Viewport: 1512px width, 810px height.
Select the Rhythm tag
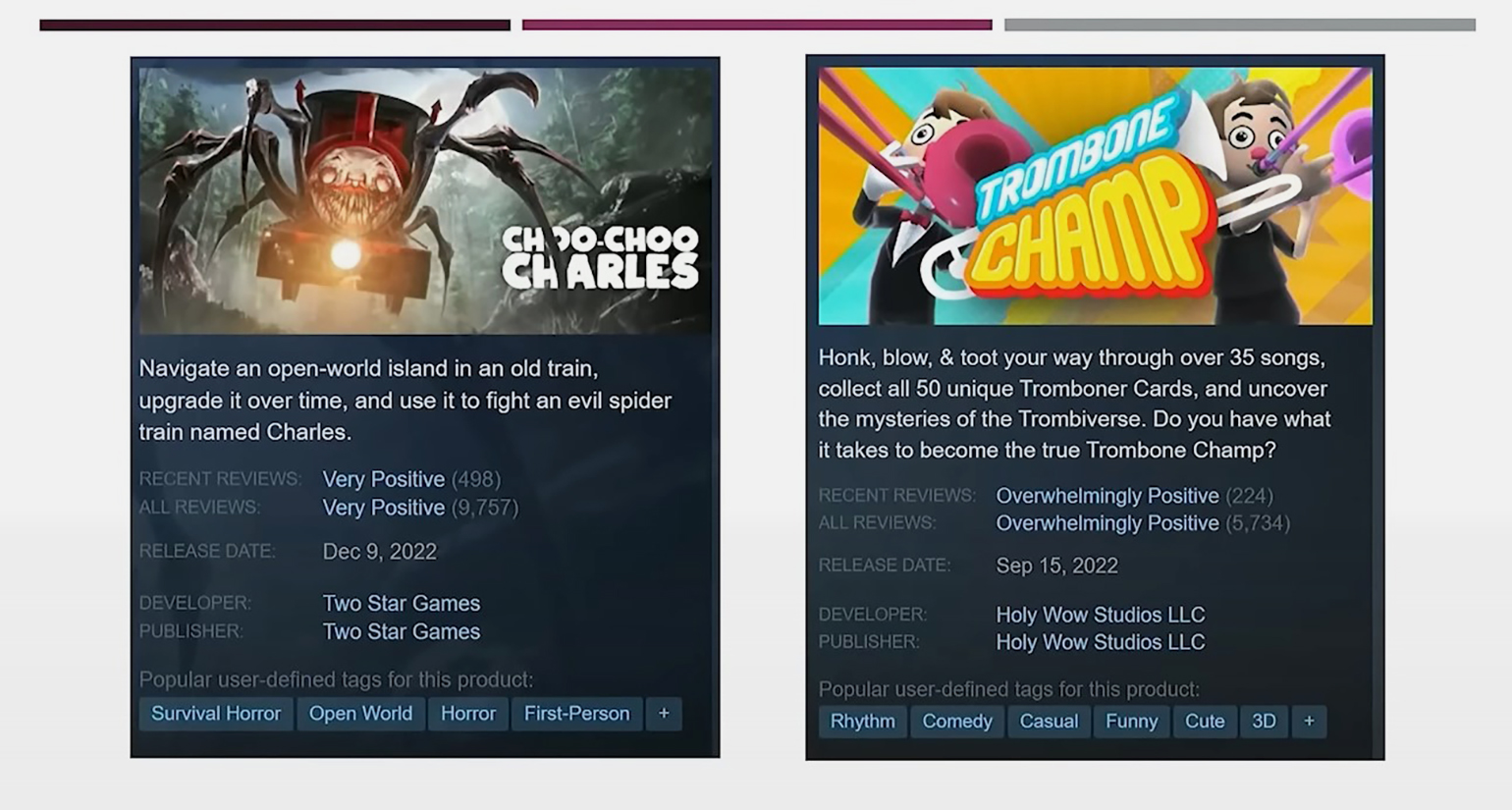pos(863,722)
